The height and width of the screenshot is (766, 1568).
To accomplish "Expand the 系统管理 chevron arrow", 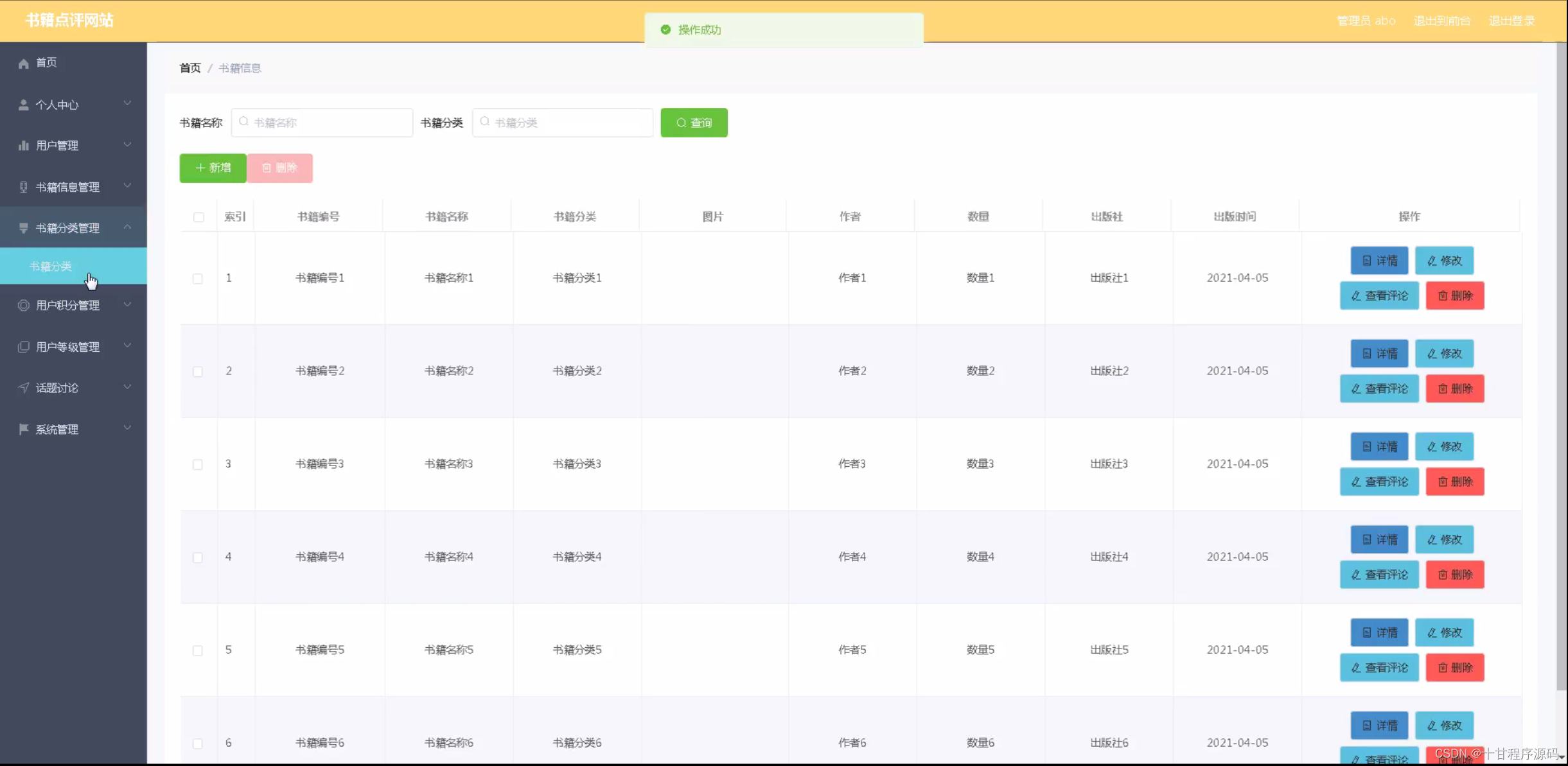I will 127,428.
